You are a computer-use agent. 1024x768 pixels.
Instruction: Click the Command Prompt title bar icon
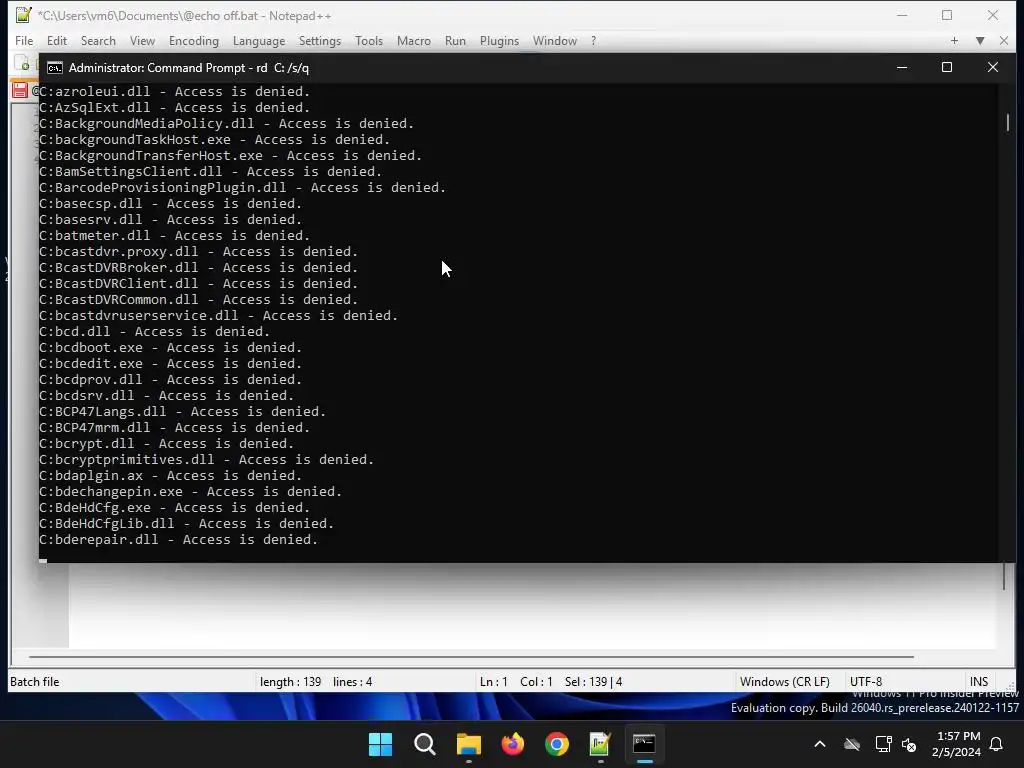point(55,68)
